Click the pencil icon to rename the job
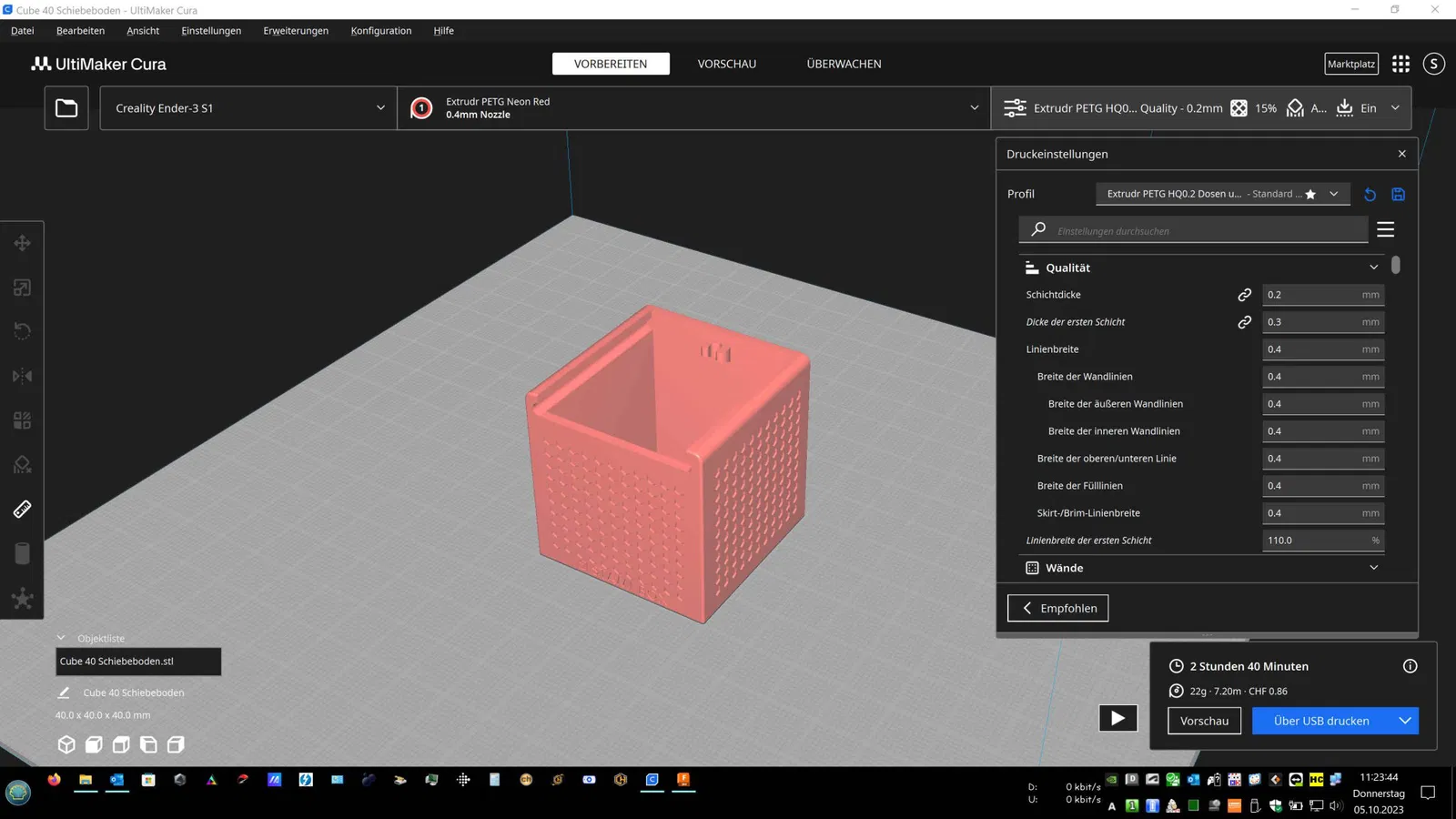This screenshot has width=1456, height=819. pyautogui.click(x=64, y=693)
